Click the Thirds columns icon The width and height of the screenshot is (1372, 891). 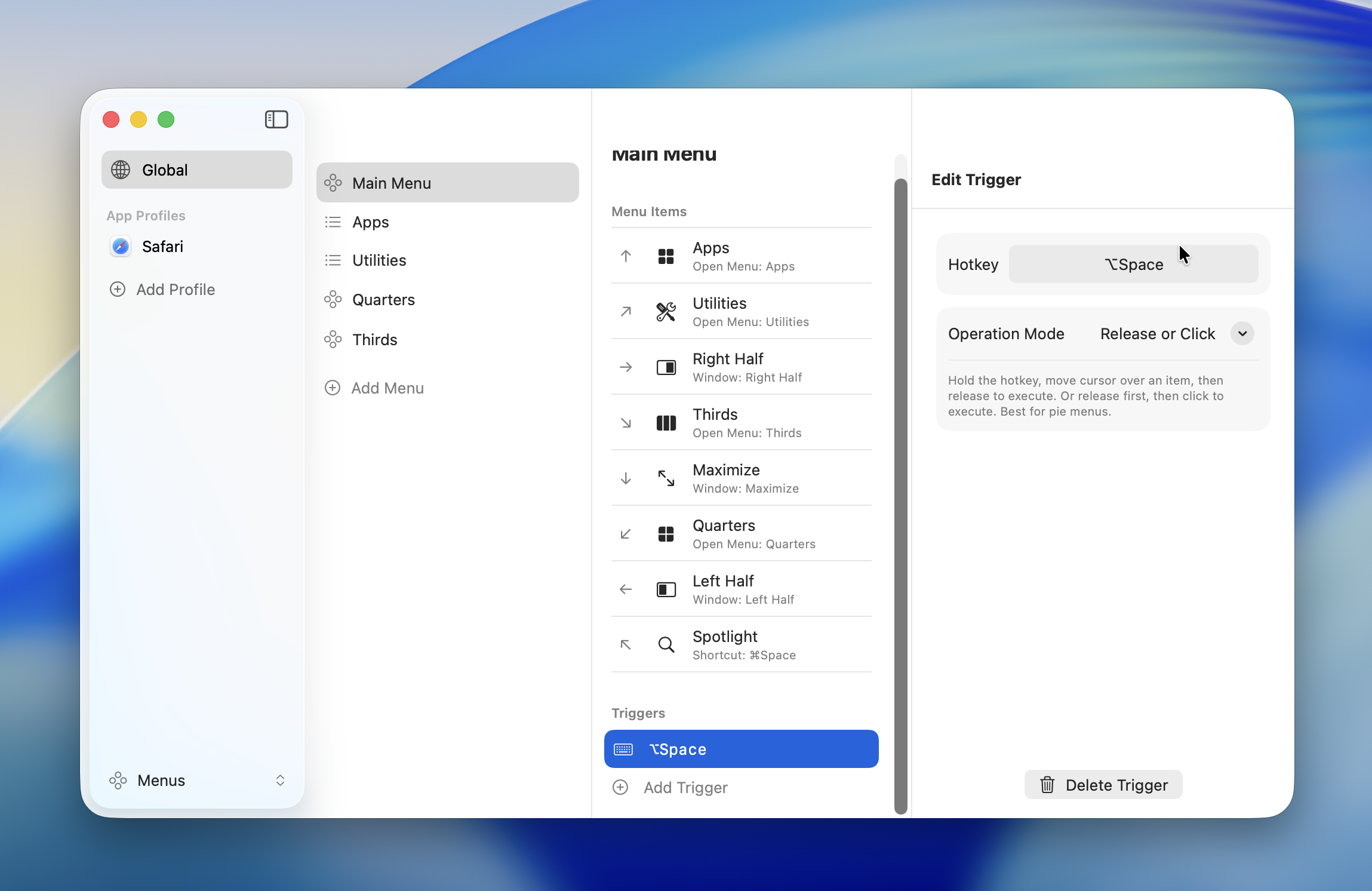[x=665, y=422]
